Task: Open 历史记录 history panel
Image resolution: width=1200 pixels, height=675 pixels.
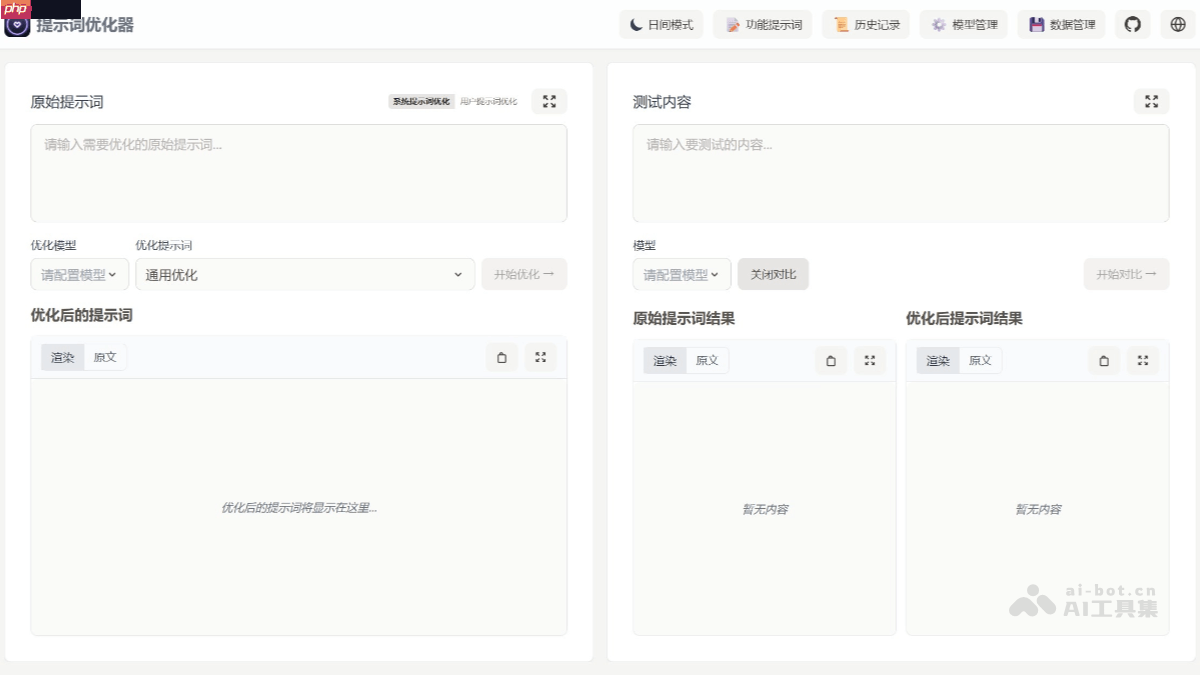Action: tap(866, 23)
